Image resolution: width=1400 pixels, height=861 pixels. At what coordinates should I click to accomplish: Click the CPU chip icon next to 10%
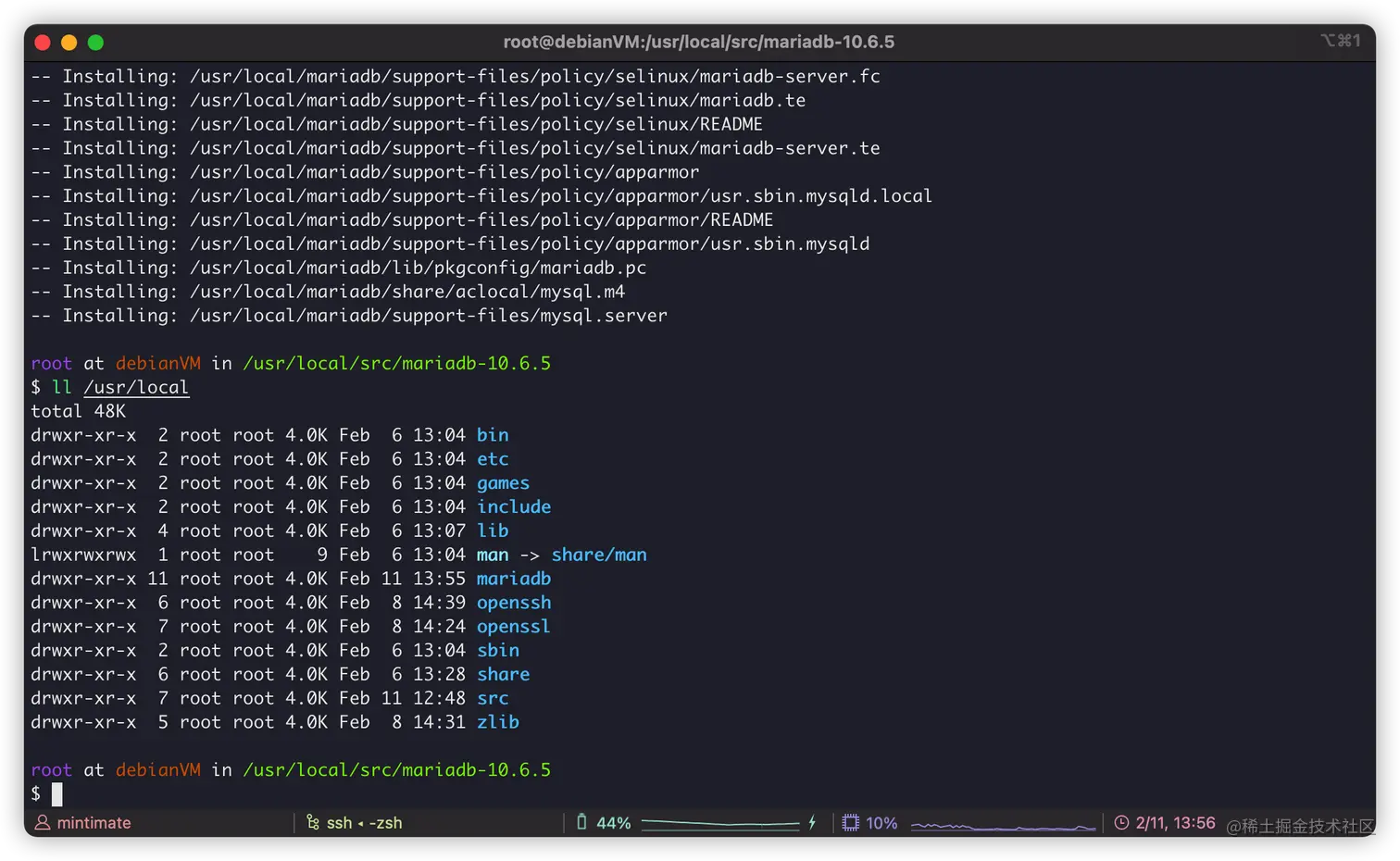point(849,822)
